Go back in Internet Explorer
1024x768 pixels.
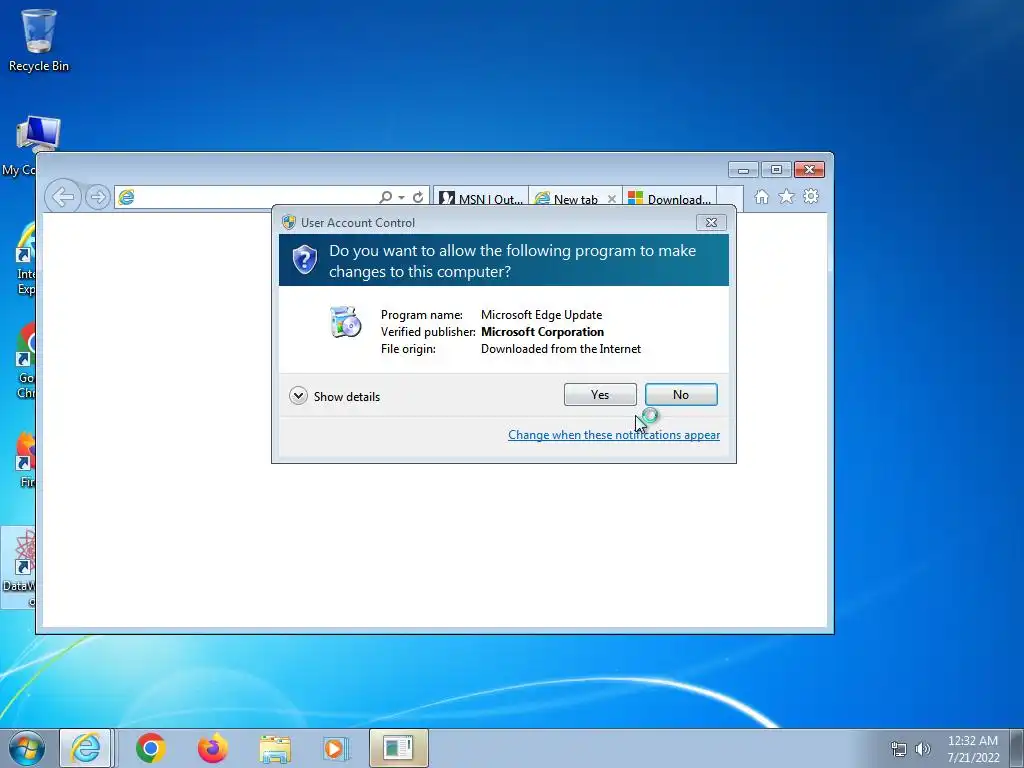(63, 197)
